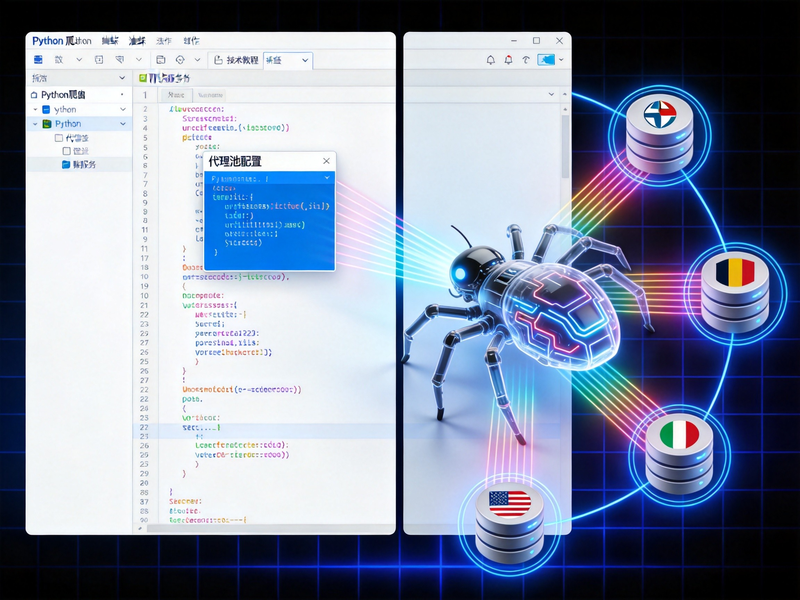
Task: Open chevron at right of highlighted Python row
Action: click(122, 123)
